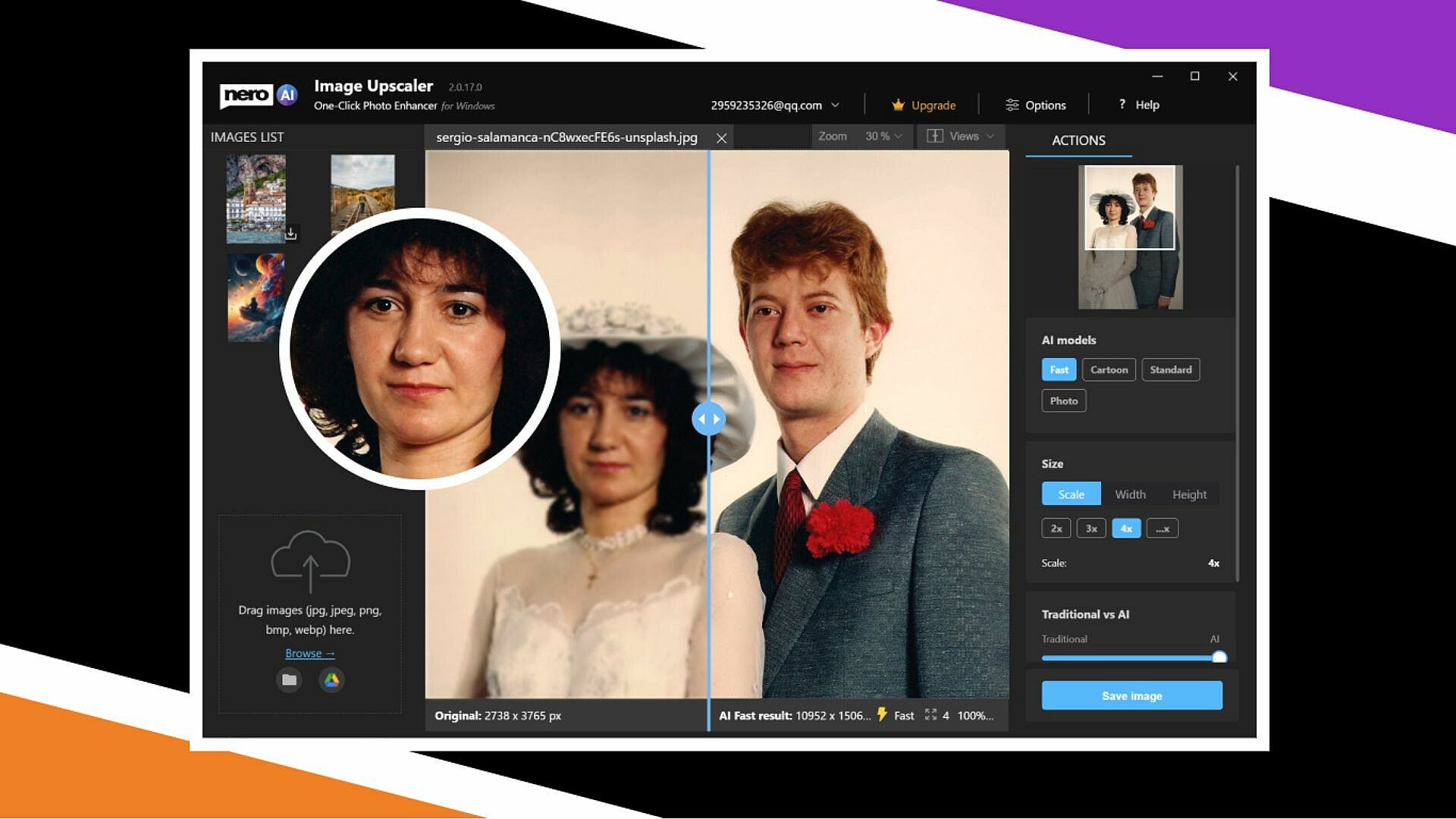Click the local folder upload icon
This screenshot has height=819, width=1456.
[289, 680]
